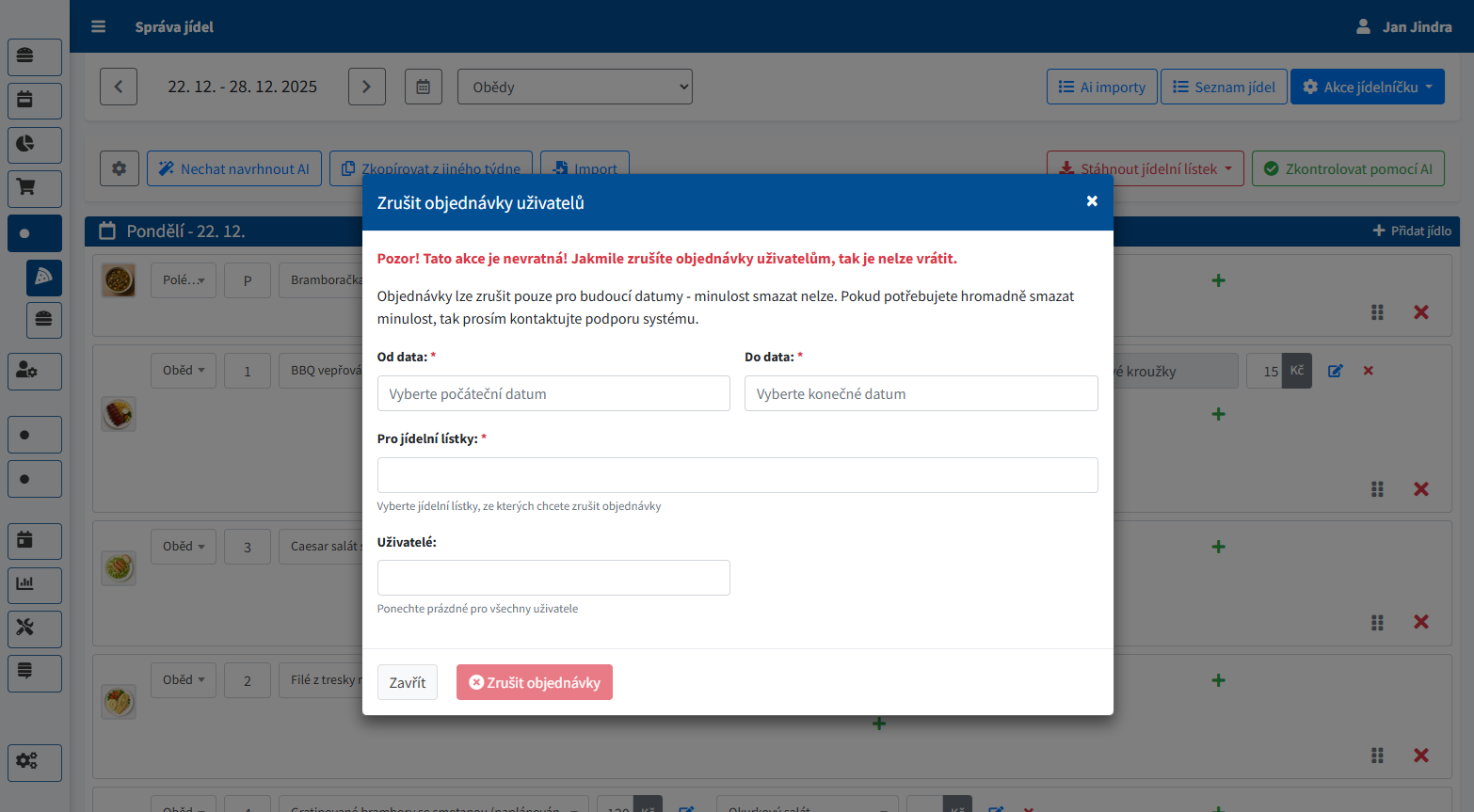Screen dimensions: 1474x812
Task: Go to the previous week arrow
Action: [119, 87]
